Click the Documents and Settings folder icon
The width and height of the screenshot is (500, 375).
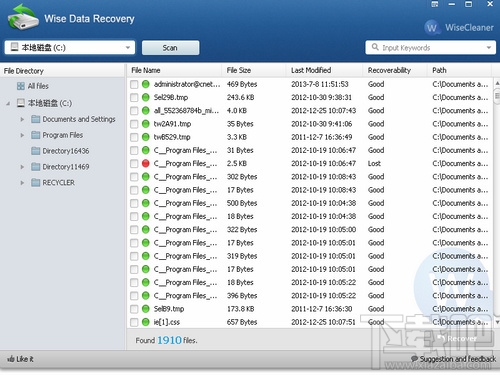coord(35,119)
